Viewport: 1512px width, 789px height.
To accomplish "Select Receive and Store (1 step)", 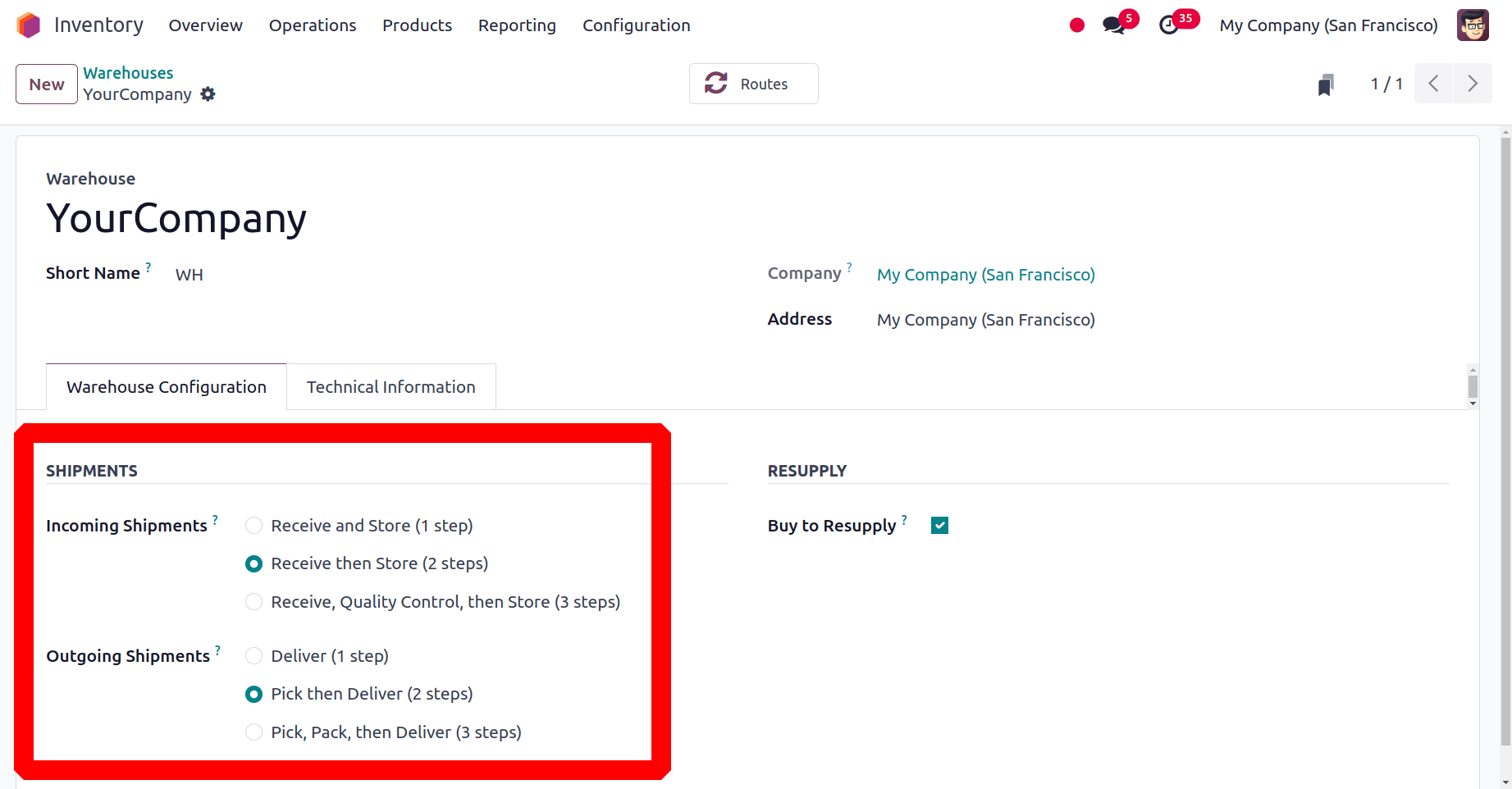I will (254, 526).
